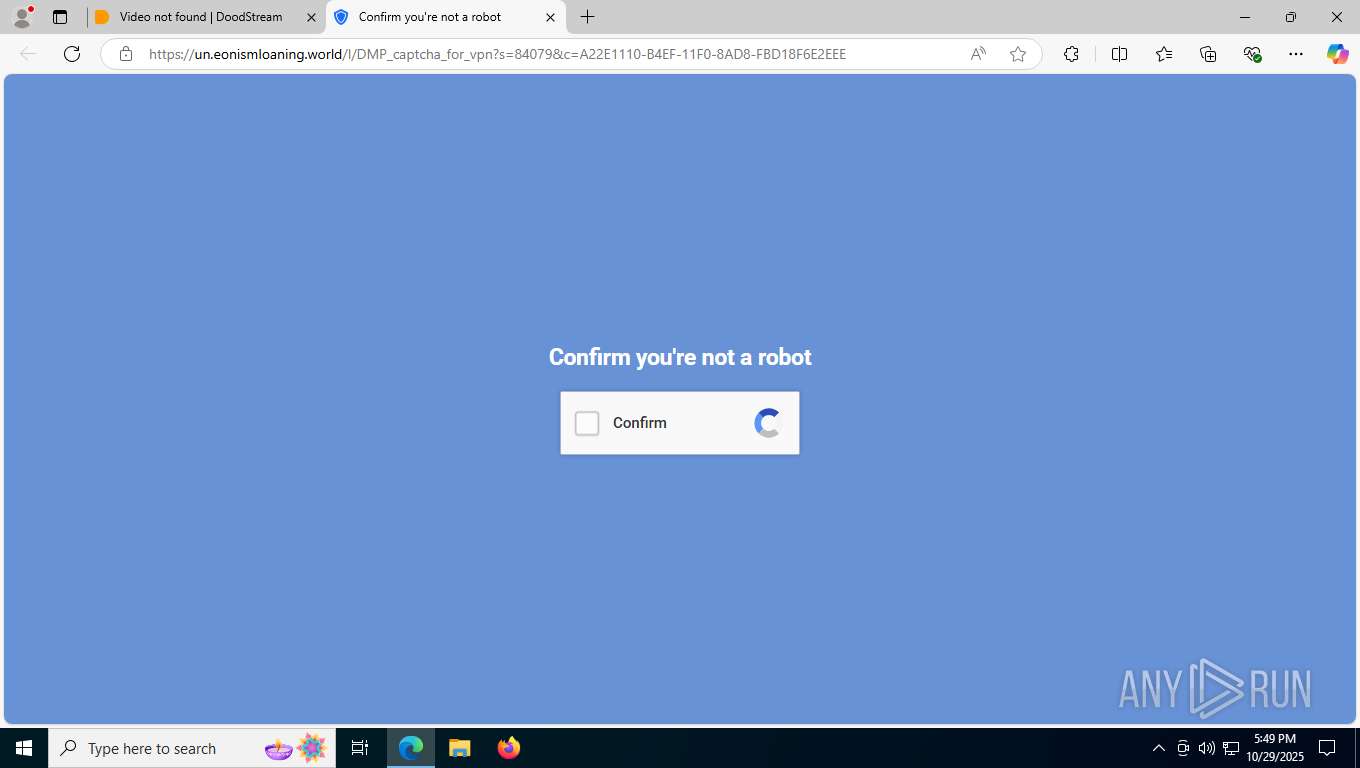Image resolution: width=1360 pixels, height=768 pixels.
Task: Open network status tray icon
Action: click(x=1231, y=748)
